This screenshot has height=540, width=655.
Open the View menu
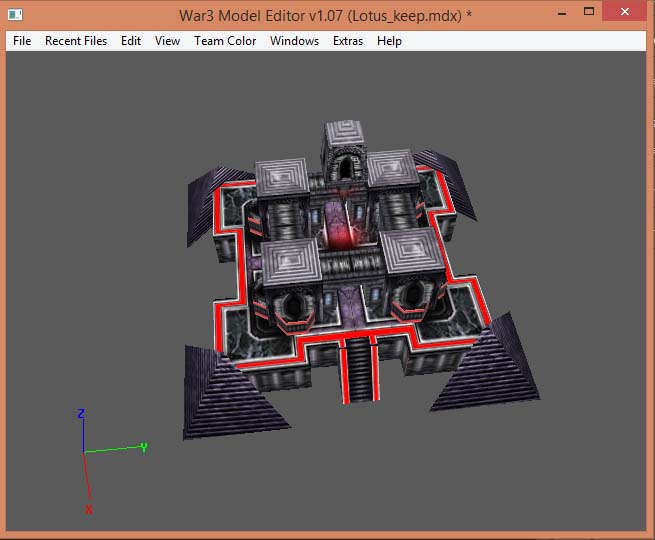point(168,41)
